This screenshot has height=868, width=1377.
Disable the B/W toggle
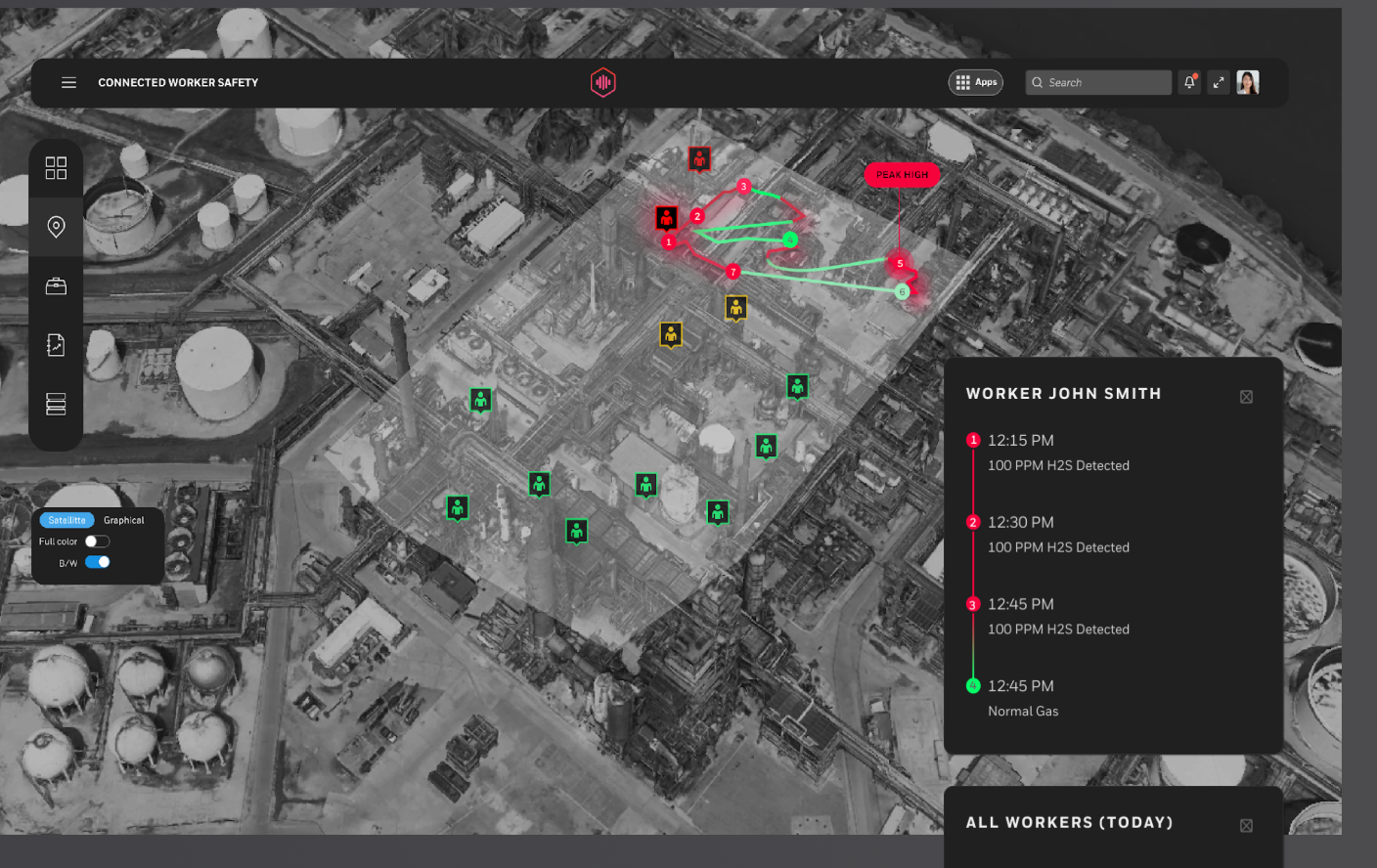point(97,562)
